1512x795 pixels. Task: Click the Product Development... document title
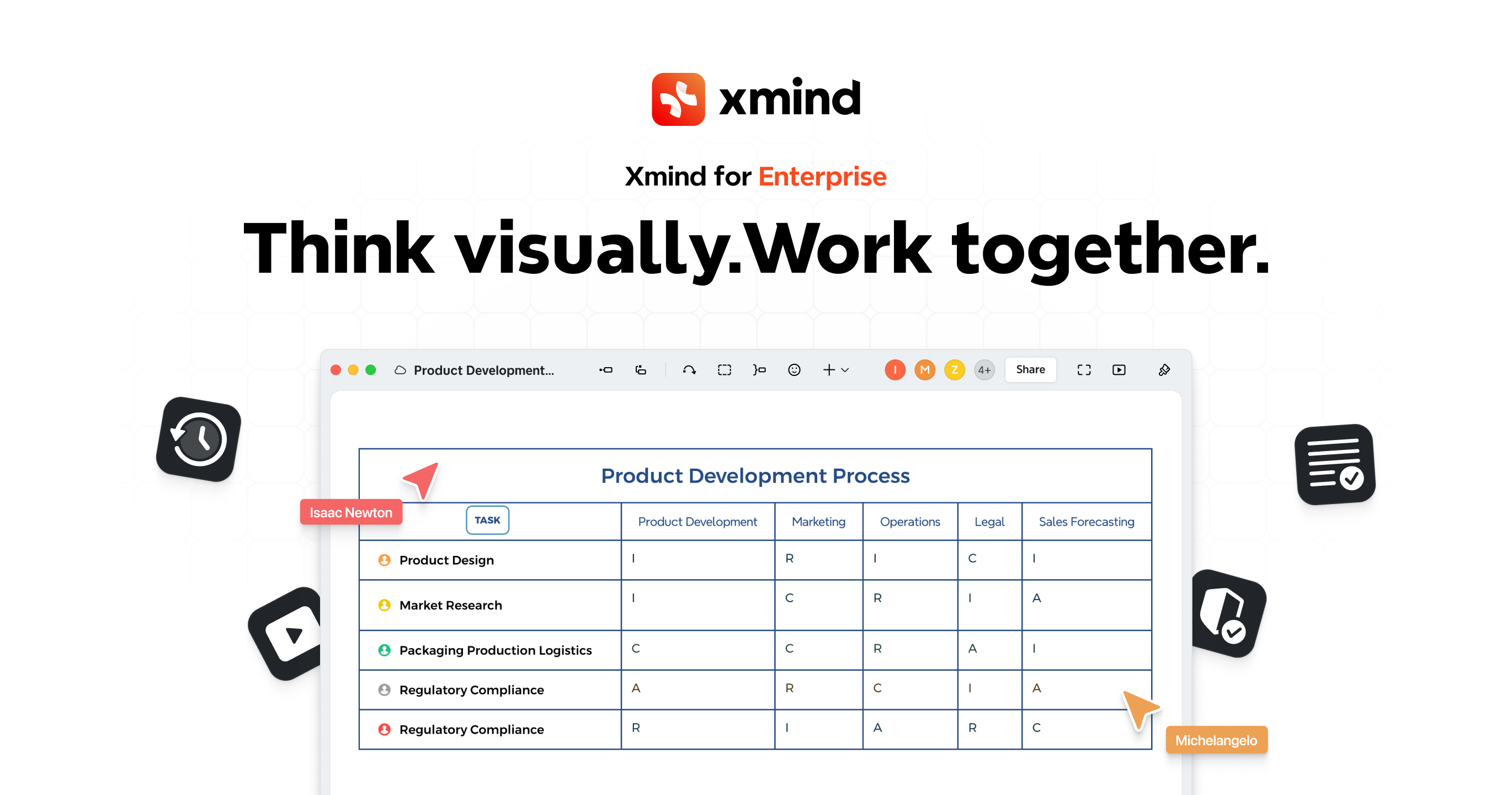point(483,370)
